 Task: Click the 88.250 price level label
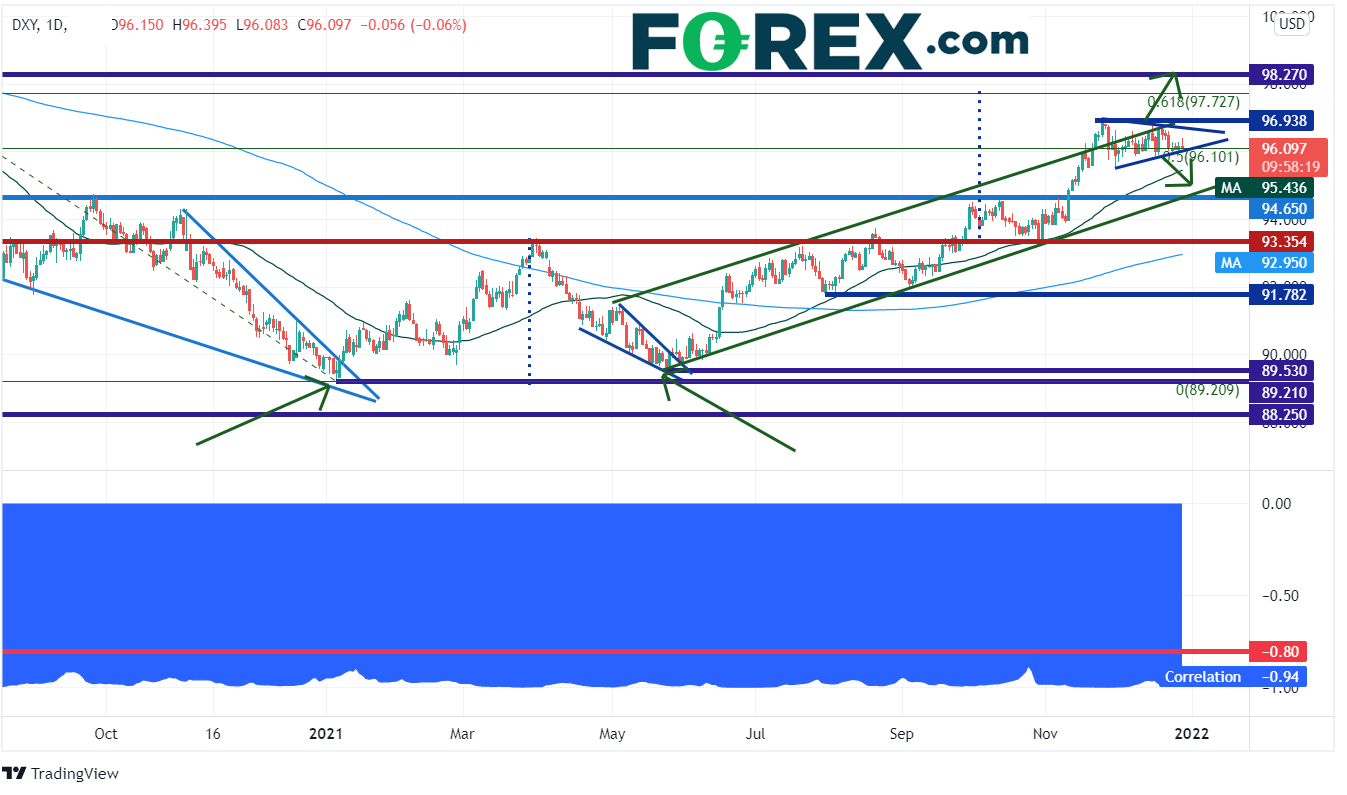(x=1282, y=415)
